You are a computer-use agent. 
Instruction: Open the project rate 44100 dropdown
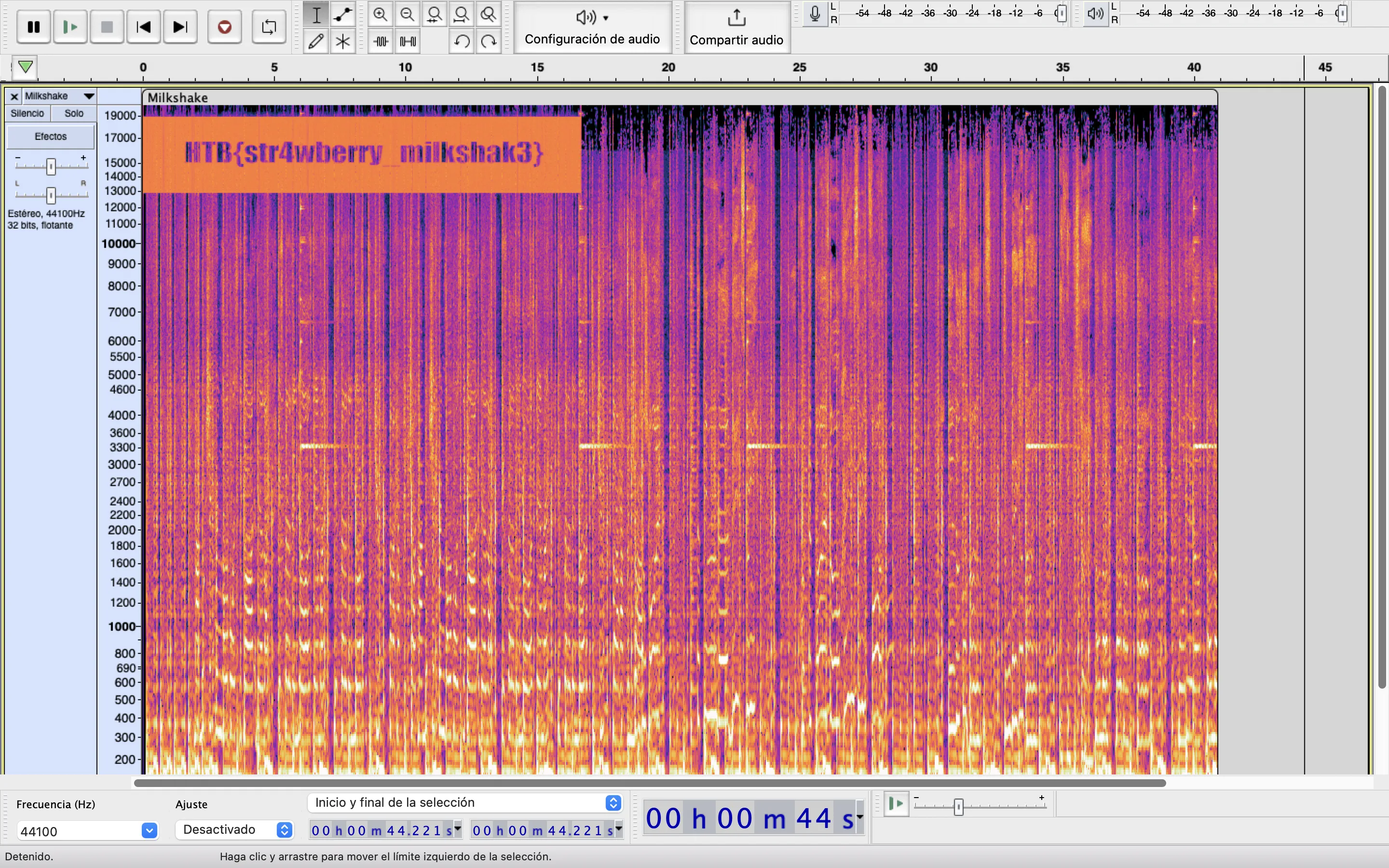(x=149, y=831)
